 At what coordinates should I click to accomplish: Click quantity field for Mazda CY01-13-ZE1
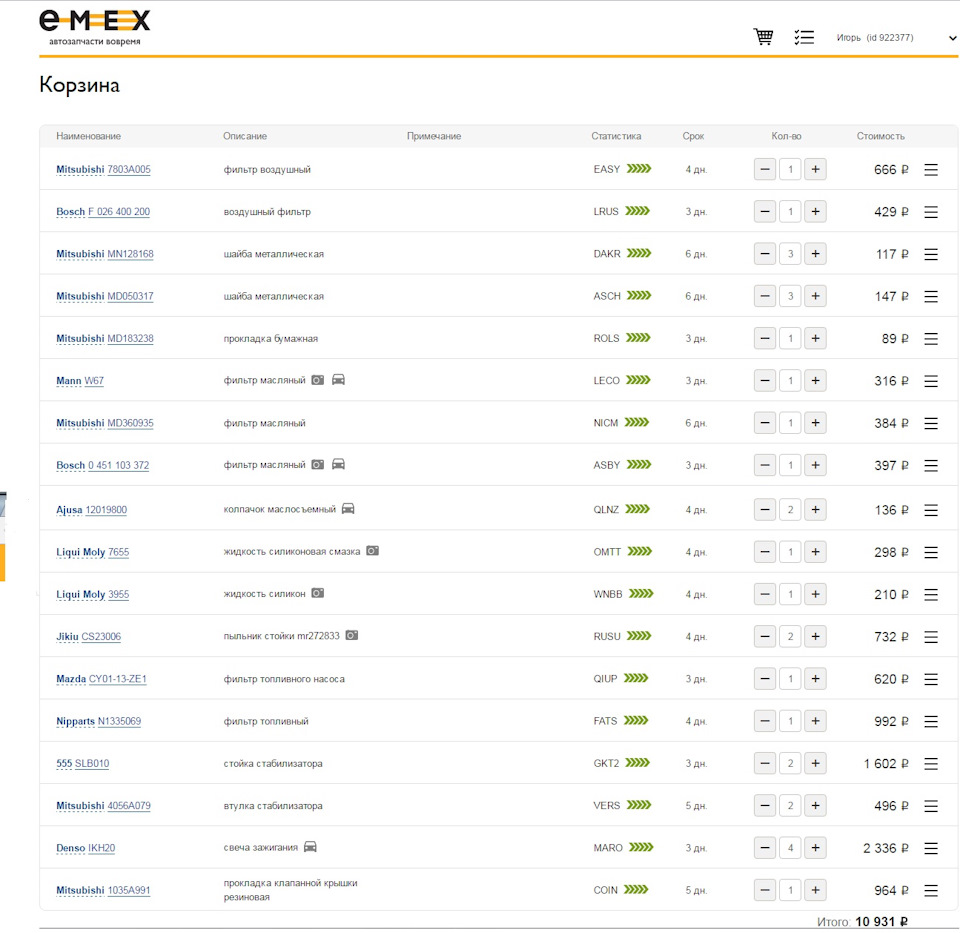click(x=790, y=679)
